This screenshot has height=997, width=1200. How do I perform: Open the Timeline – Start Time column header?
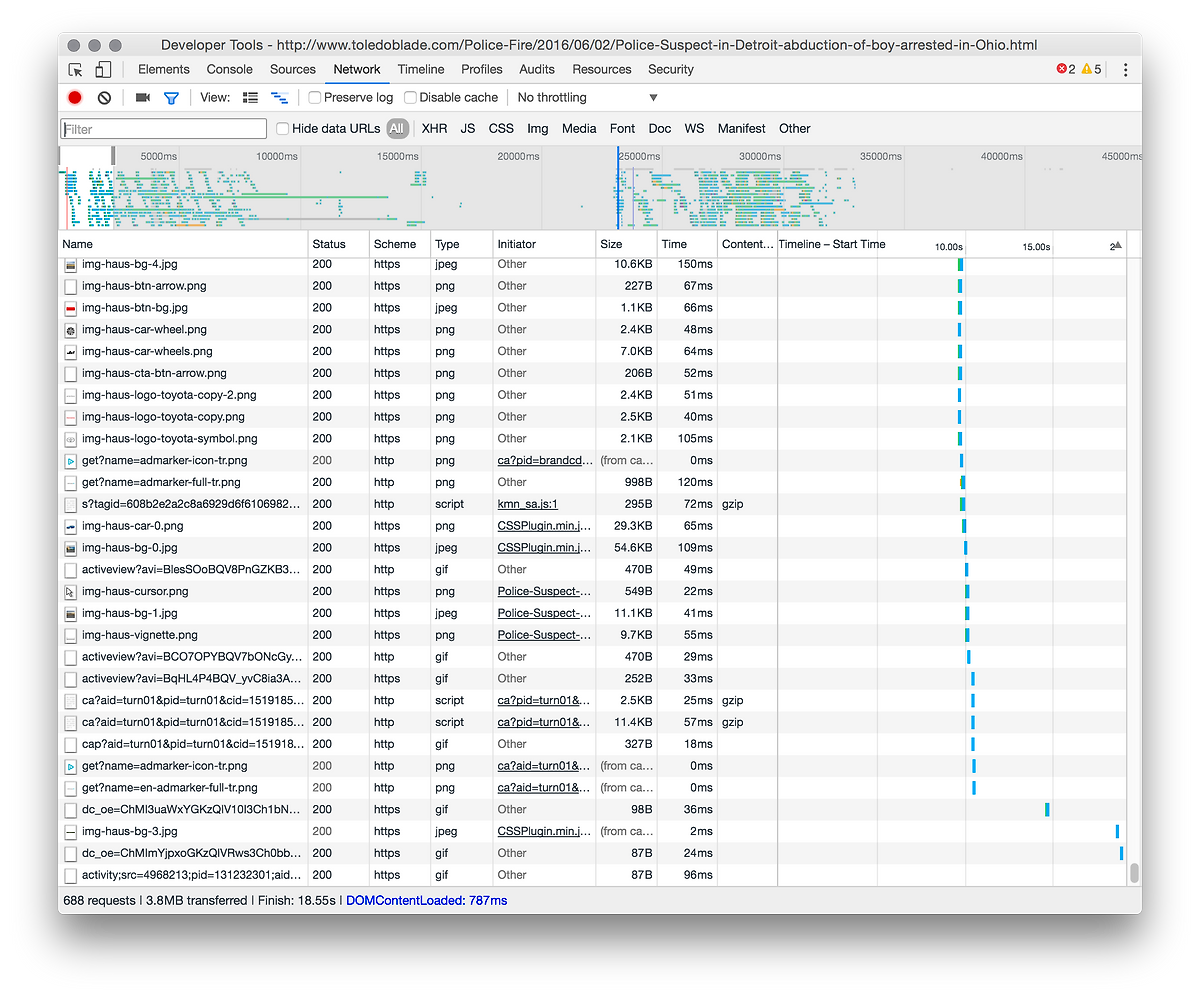[x=952, y=244]
